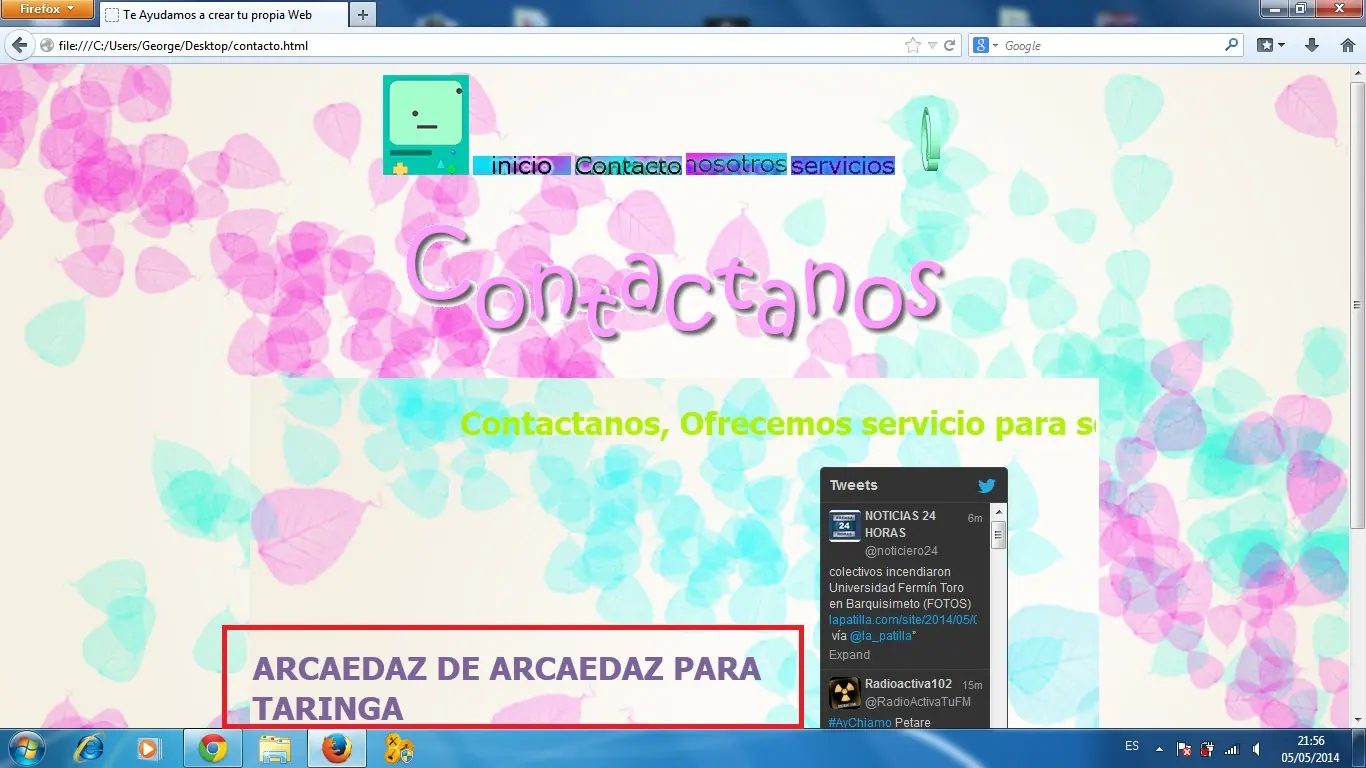
Task: Bookmark this page with the star icon
Action: click(912, 45)
